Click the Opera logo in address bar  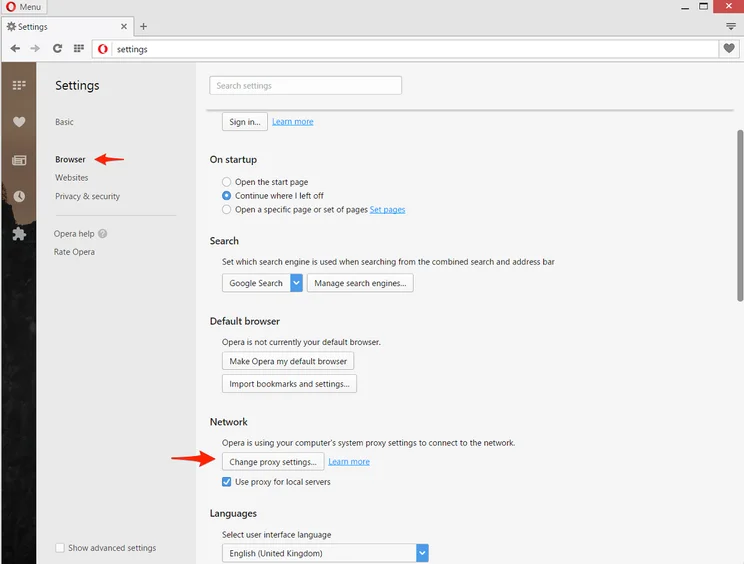[102, 49]
